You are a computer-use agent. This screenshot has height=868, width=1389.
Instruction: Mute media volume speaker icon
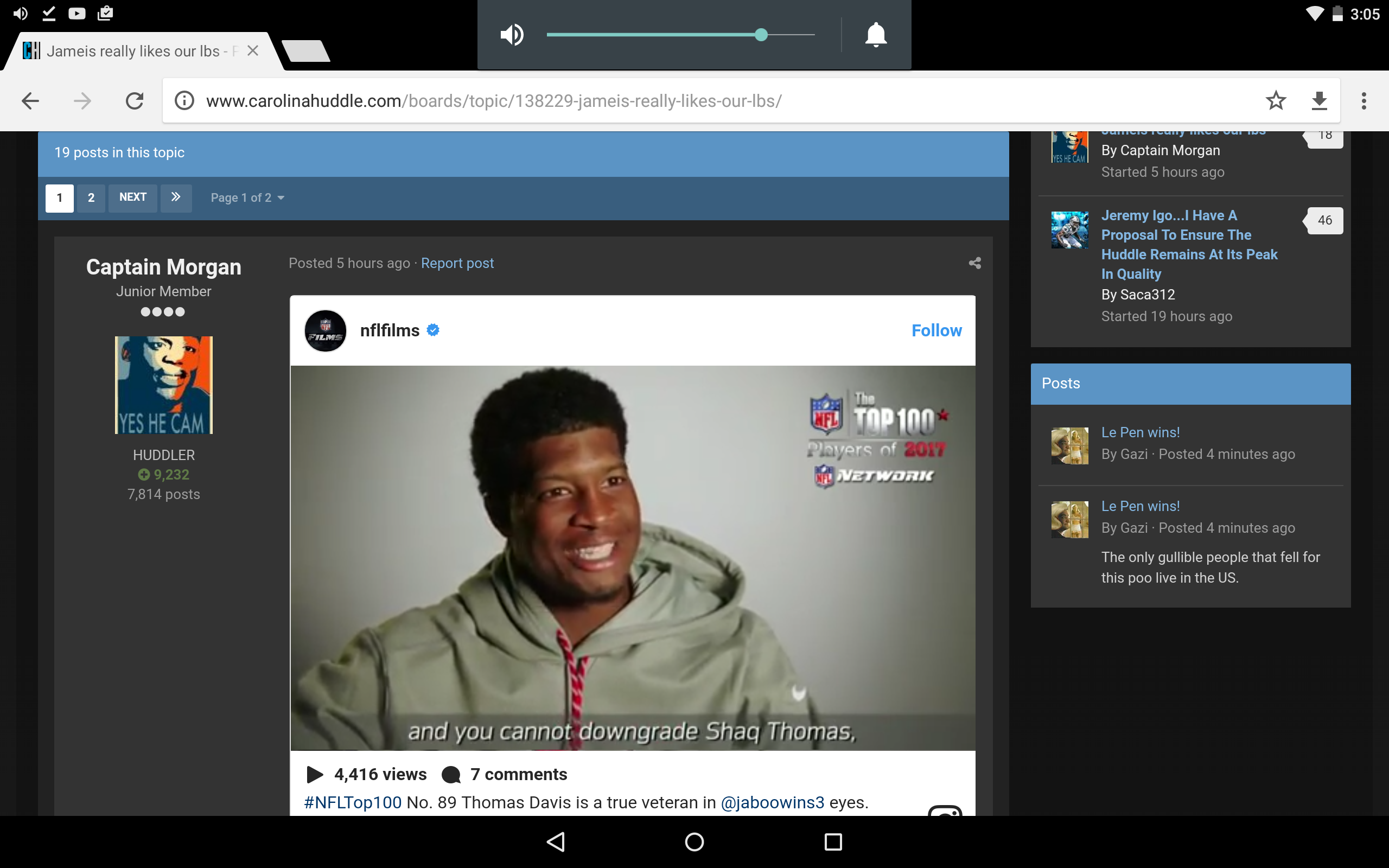click(x=512, y=35)
